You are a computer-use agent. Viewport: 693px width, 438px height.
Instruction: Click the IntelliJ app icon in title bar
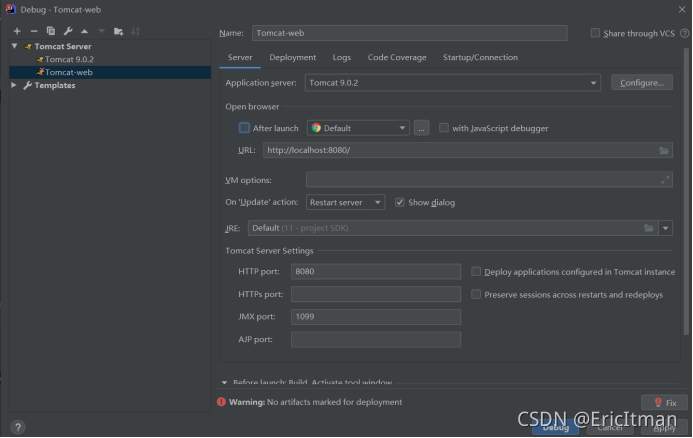pyautogui.click(x=11, y=9)
